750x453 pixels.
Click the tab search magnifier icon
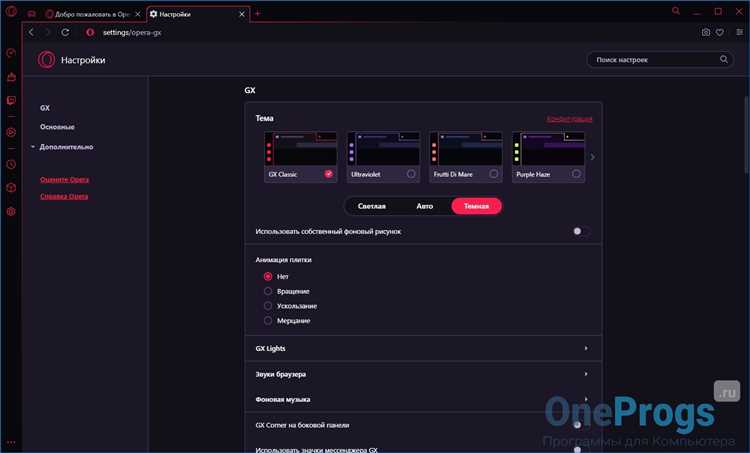[x=677, y=12]
